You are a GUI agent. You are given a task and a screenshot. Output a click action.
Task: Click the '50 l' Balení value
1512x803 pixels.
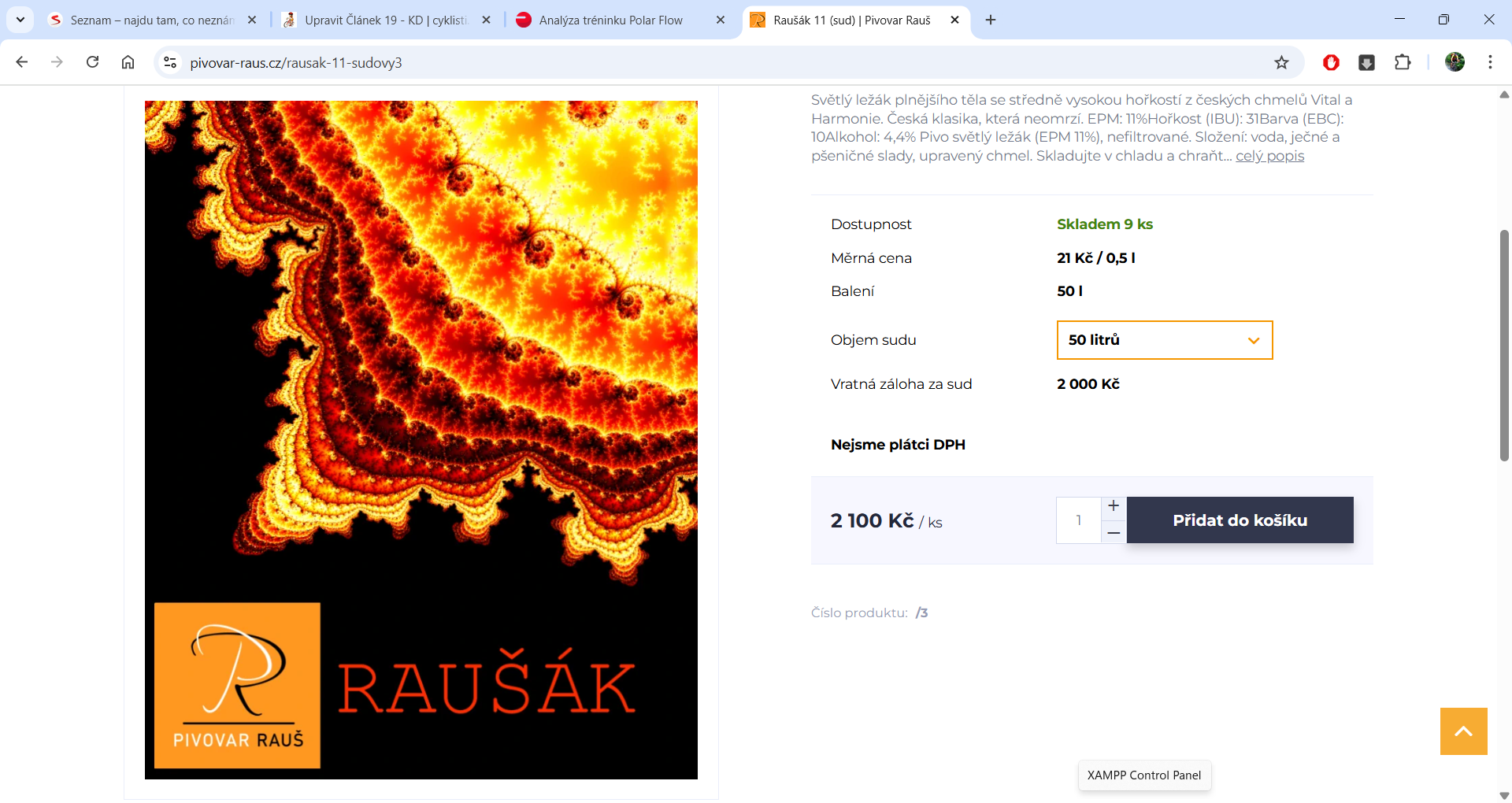[x=1069, y=291]
